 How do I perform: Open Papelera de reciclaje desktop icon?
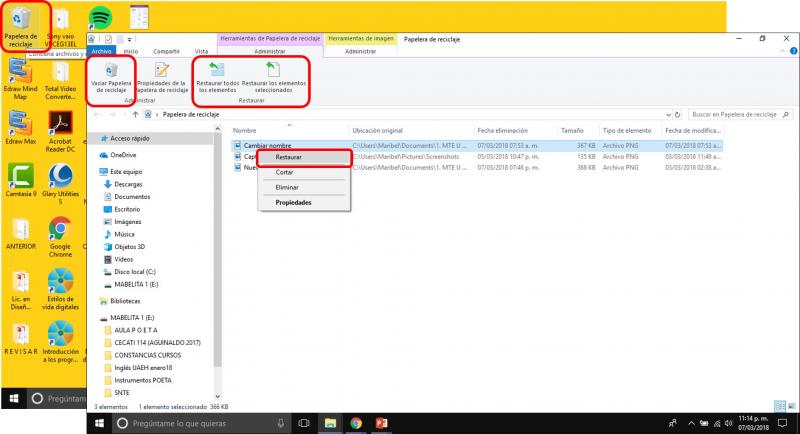(20, 27)
